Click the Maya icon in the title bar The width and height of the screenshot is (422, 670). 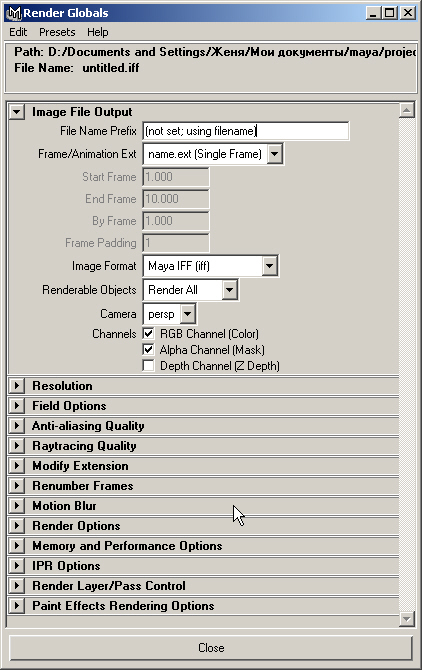(x=14, y=13)
